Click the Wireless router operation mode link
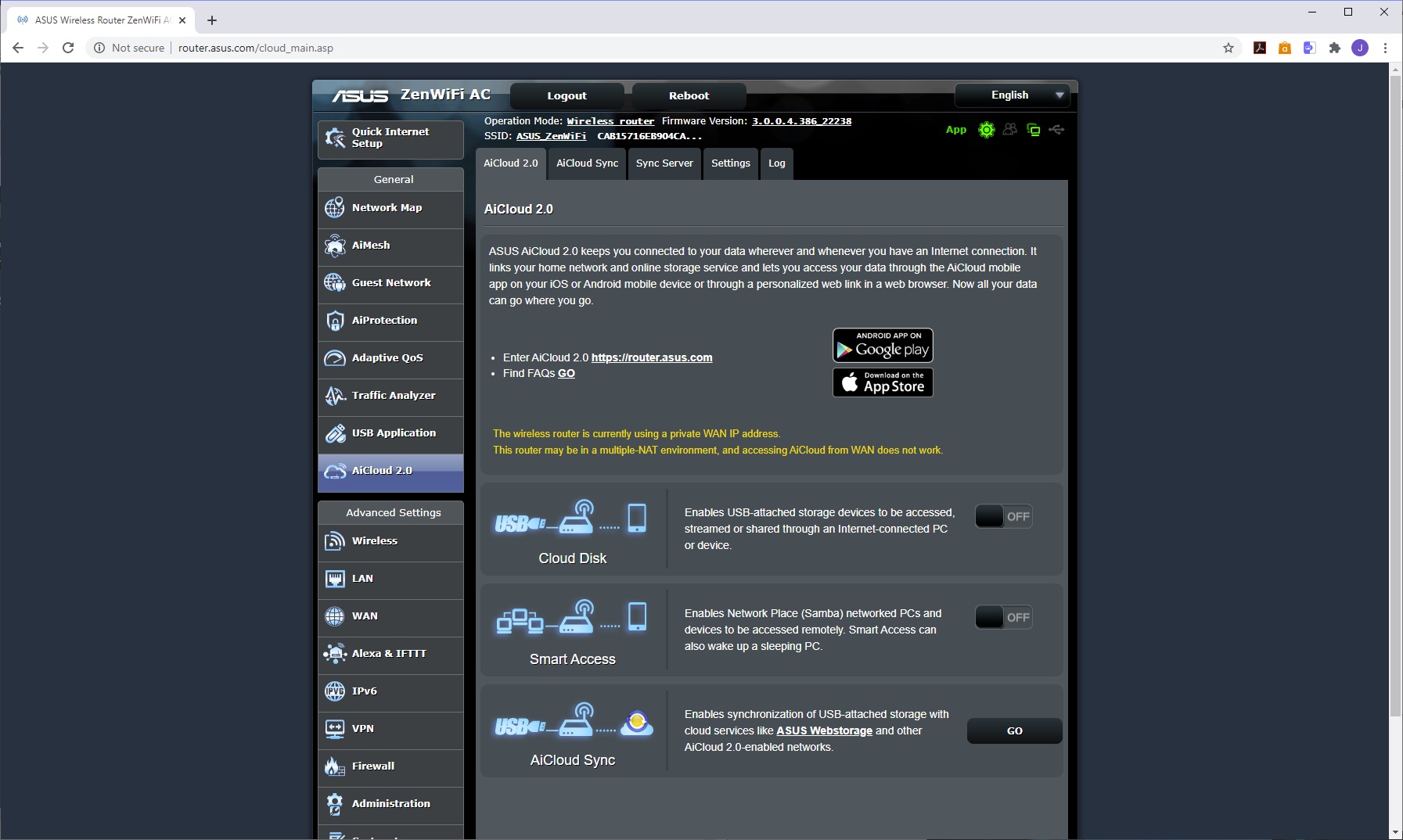 610,121
